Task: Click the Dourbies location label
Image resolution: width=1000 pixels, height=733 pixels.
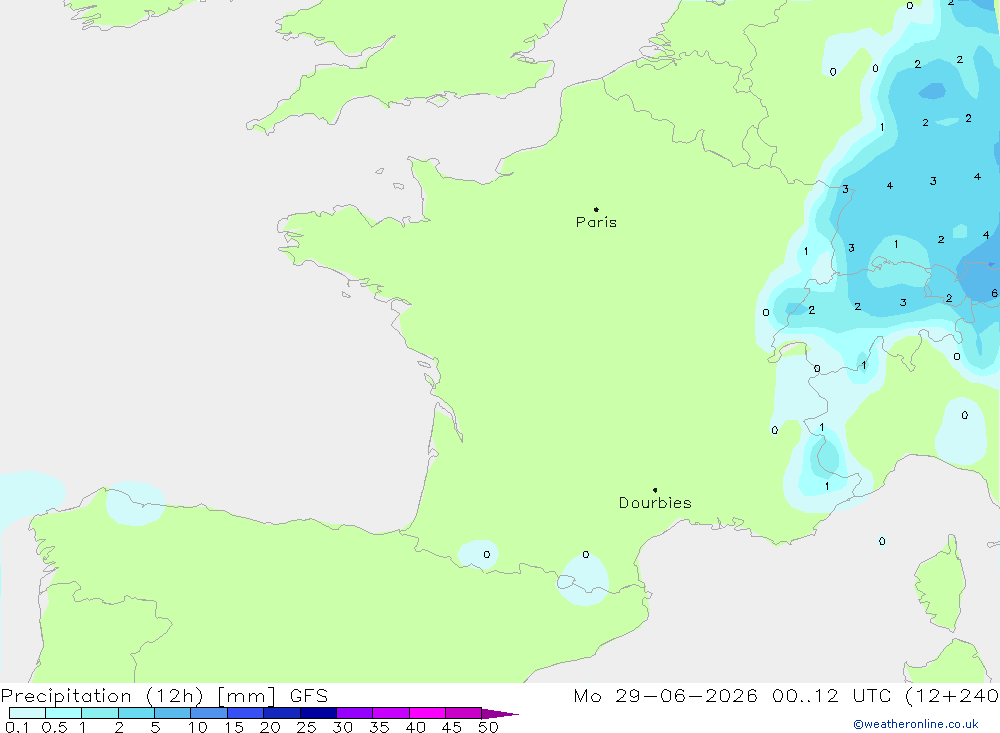Action: pyautogui.click(x=655, y=503)
